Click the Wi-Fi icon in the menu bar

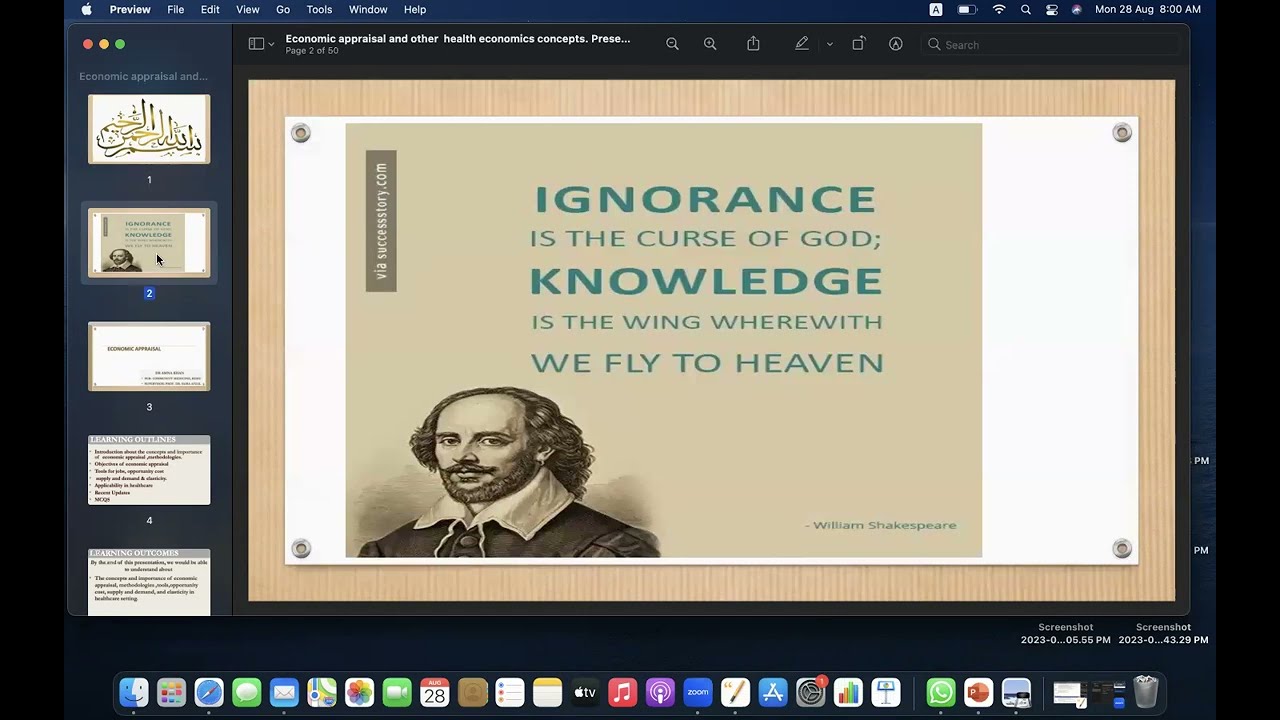point(998,9)
